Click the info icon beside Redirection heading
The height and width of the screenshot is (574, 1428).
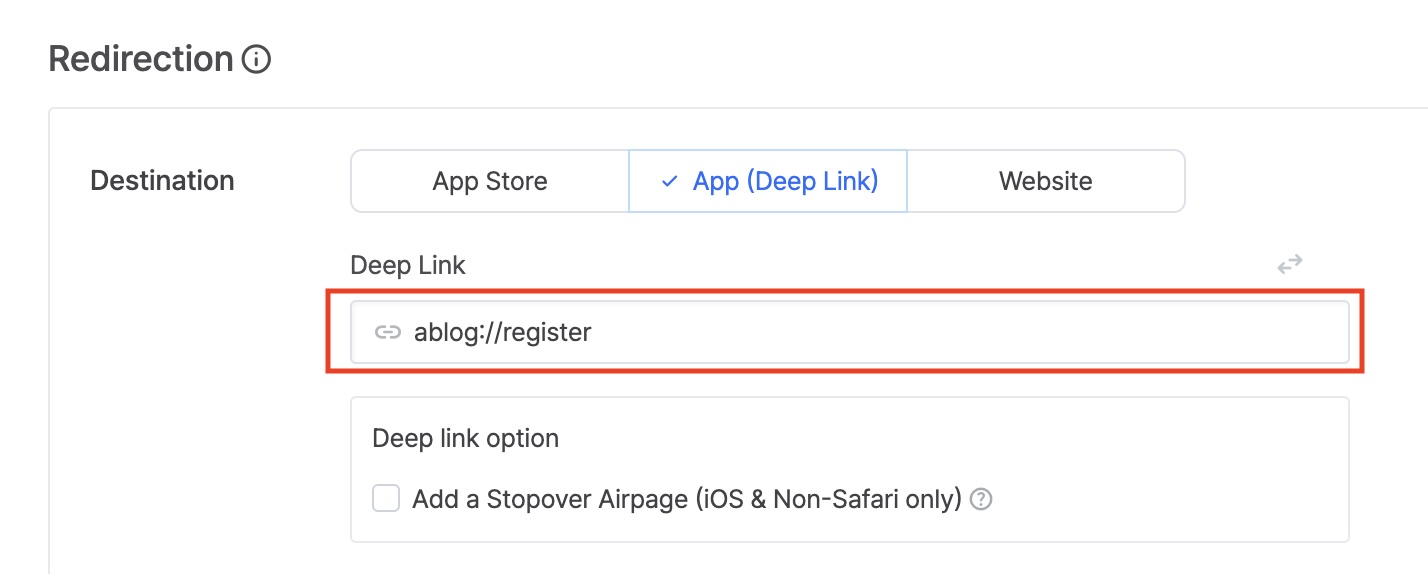(x=257, y=60)
